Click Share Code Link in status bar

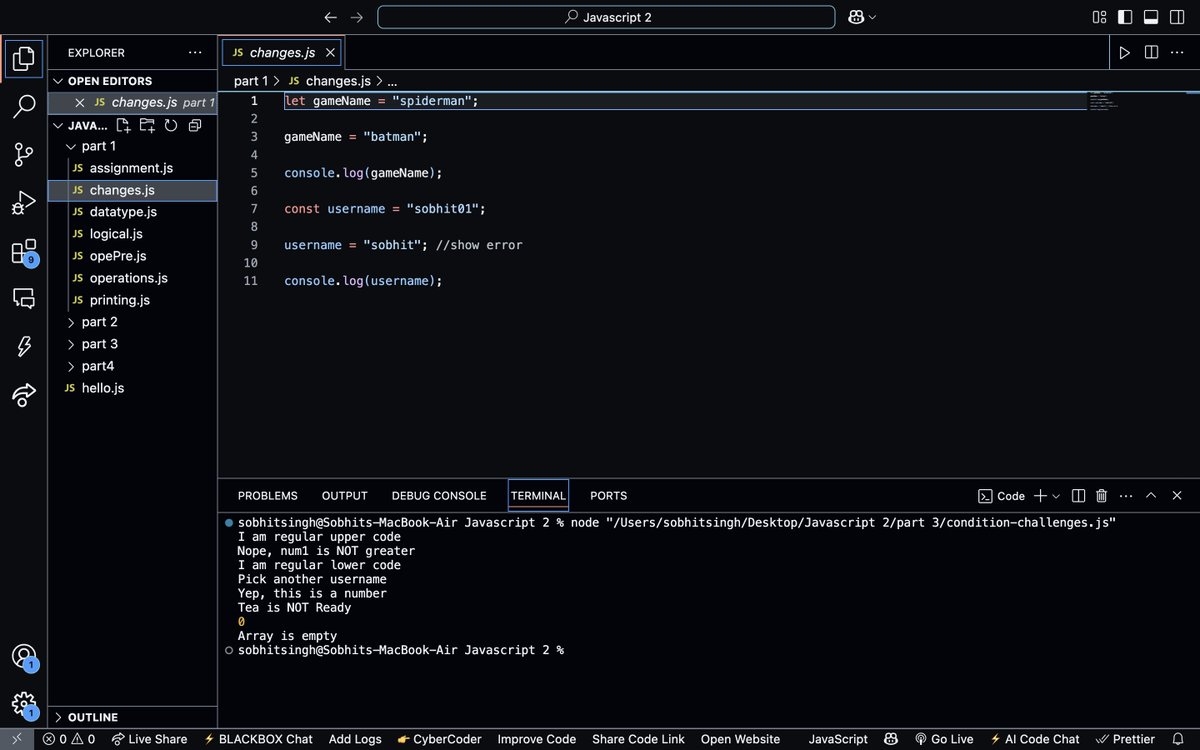[638, 739]
